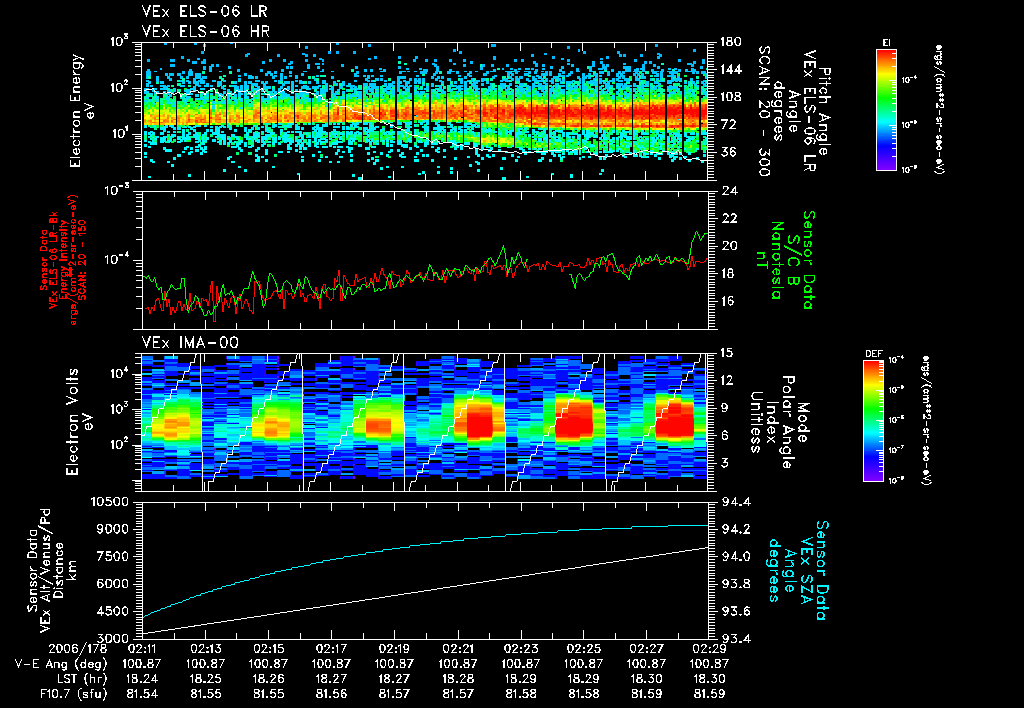Click the SZA axis tick label 93.8
This screenshot has width=1024, height=708.
(735, 584)
